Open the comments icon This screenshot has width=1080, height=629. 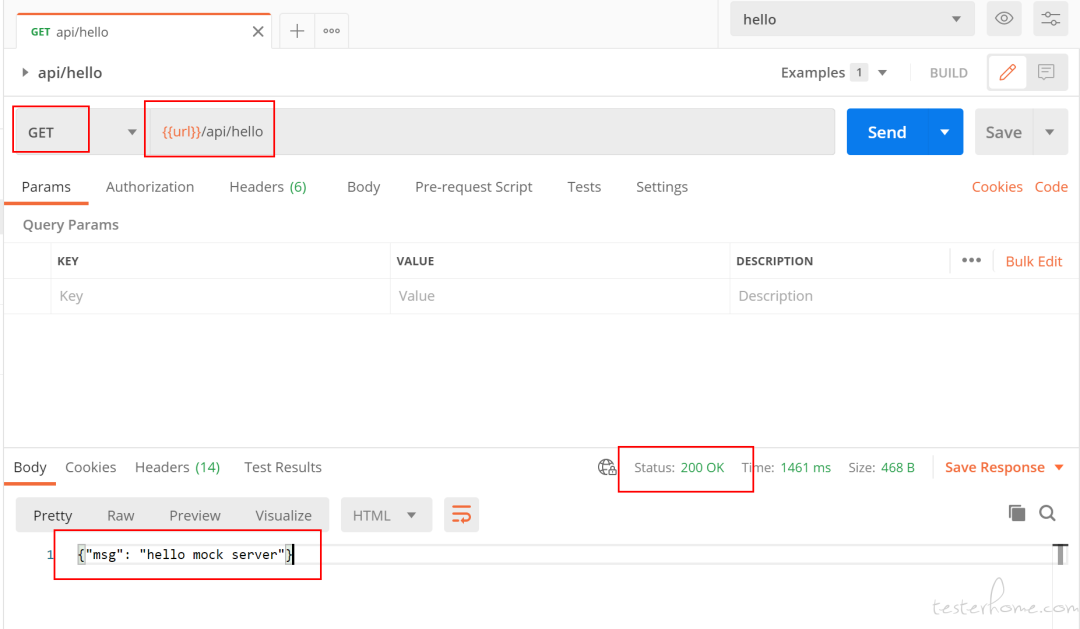1046,72
